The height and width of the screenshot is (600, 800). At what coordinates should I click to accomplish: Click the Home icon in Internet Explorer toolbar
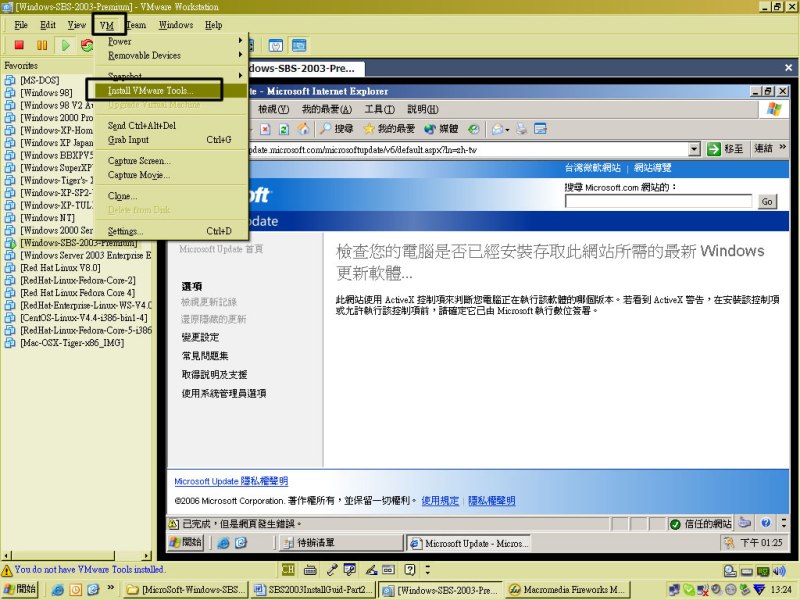coord(304,129)
